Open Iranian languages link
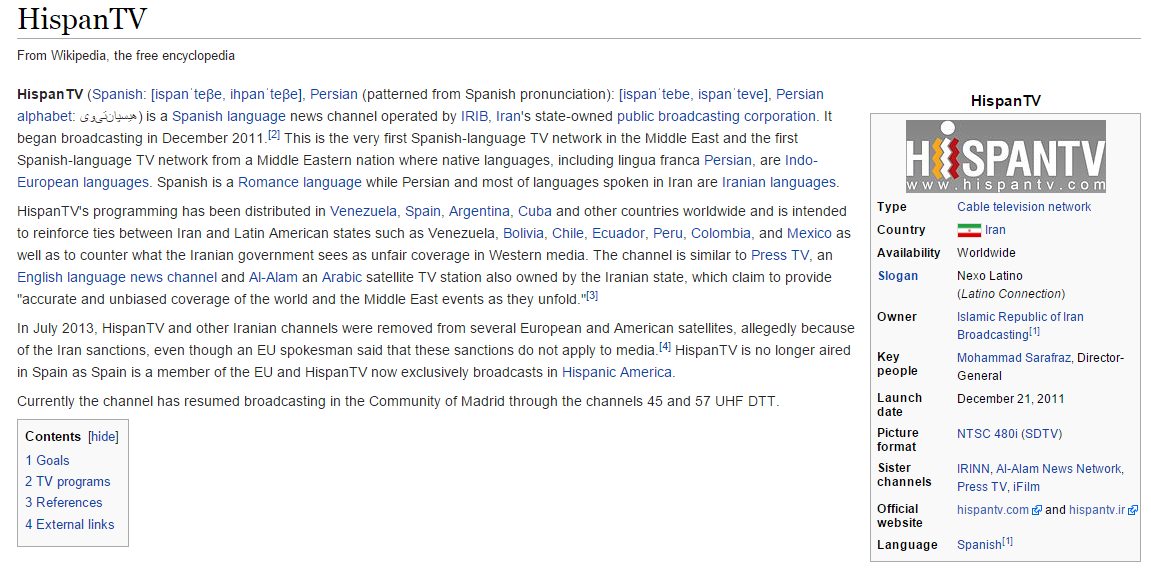Image resolution: width=1151 pixels, height=568 pixels. pyautogui.click(x=779, y=183)
